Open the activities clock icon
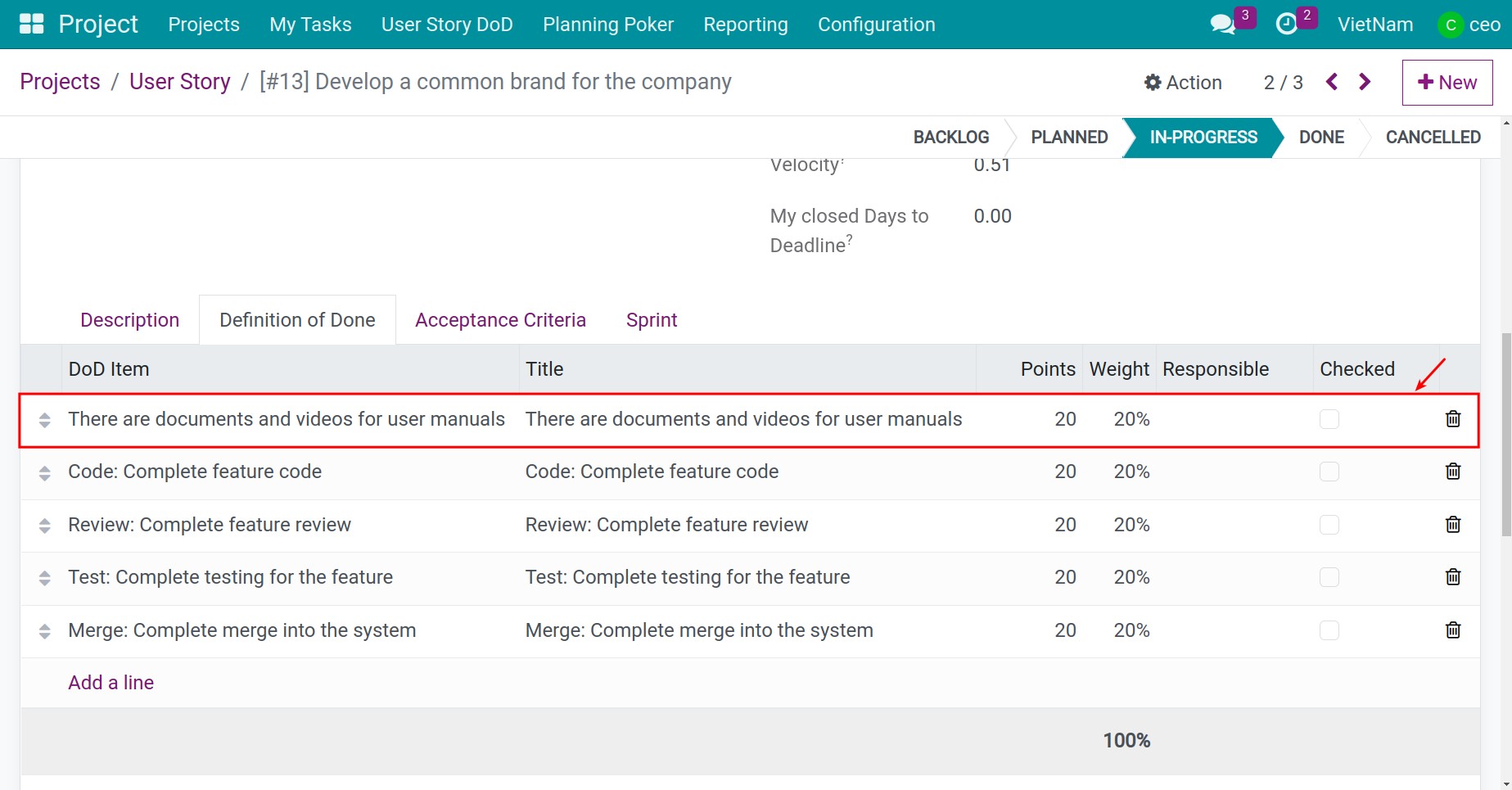Screen dimensions: 1512x790 [x=1287, y=25]
